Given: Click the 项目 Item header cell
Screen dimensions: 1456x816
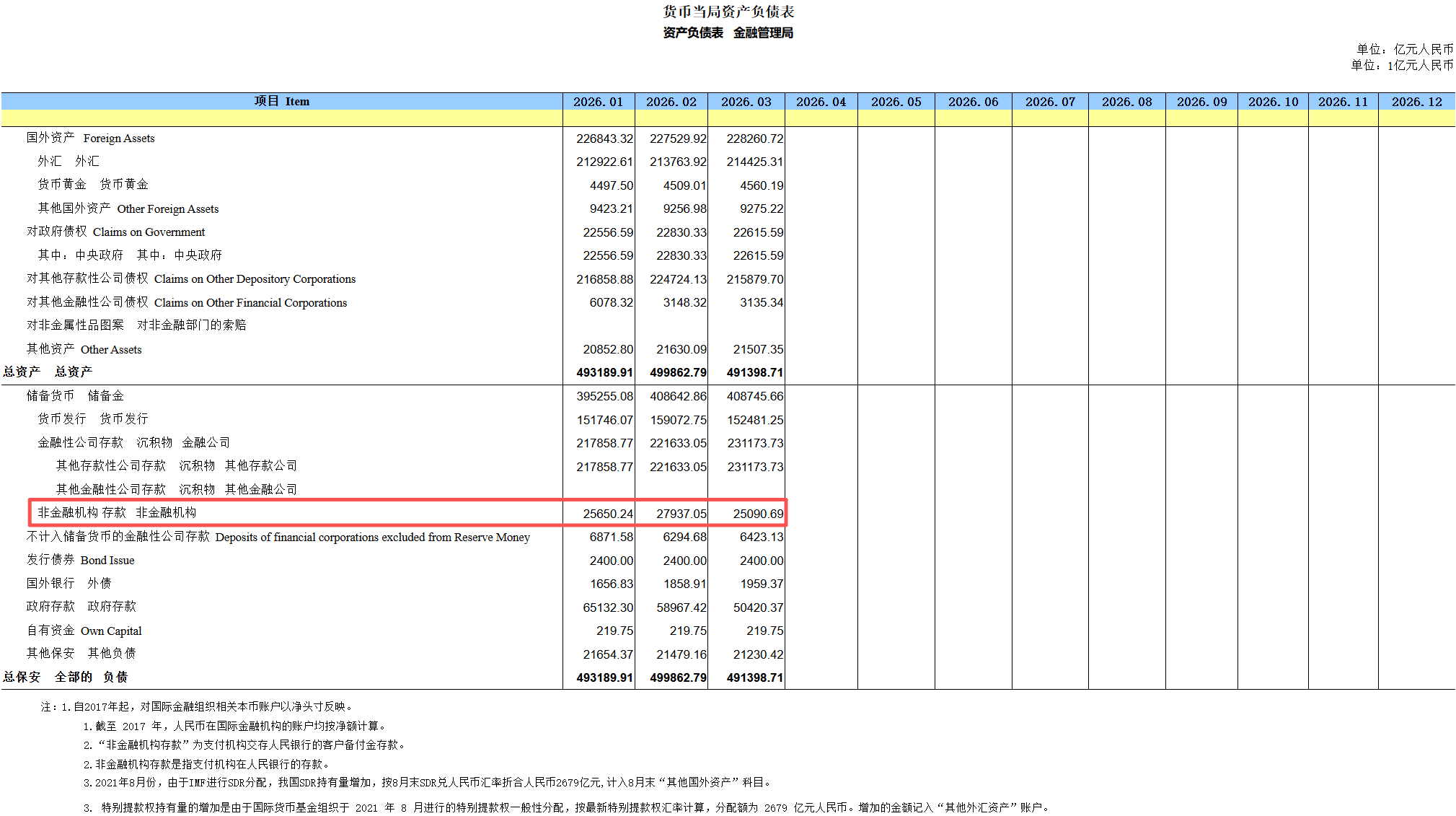Looking at the screenshot, I should click(281, 101).
